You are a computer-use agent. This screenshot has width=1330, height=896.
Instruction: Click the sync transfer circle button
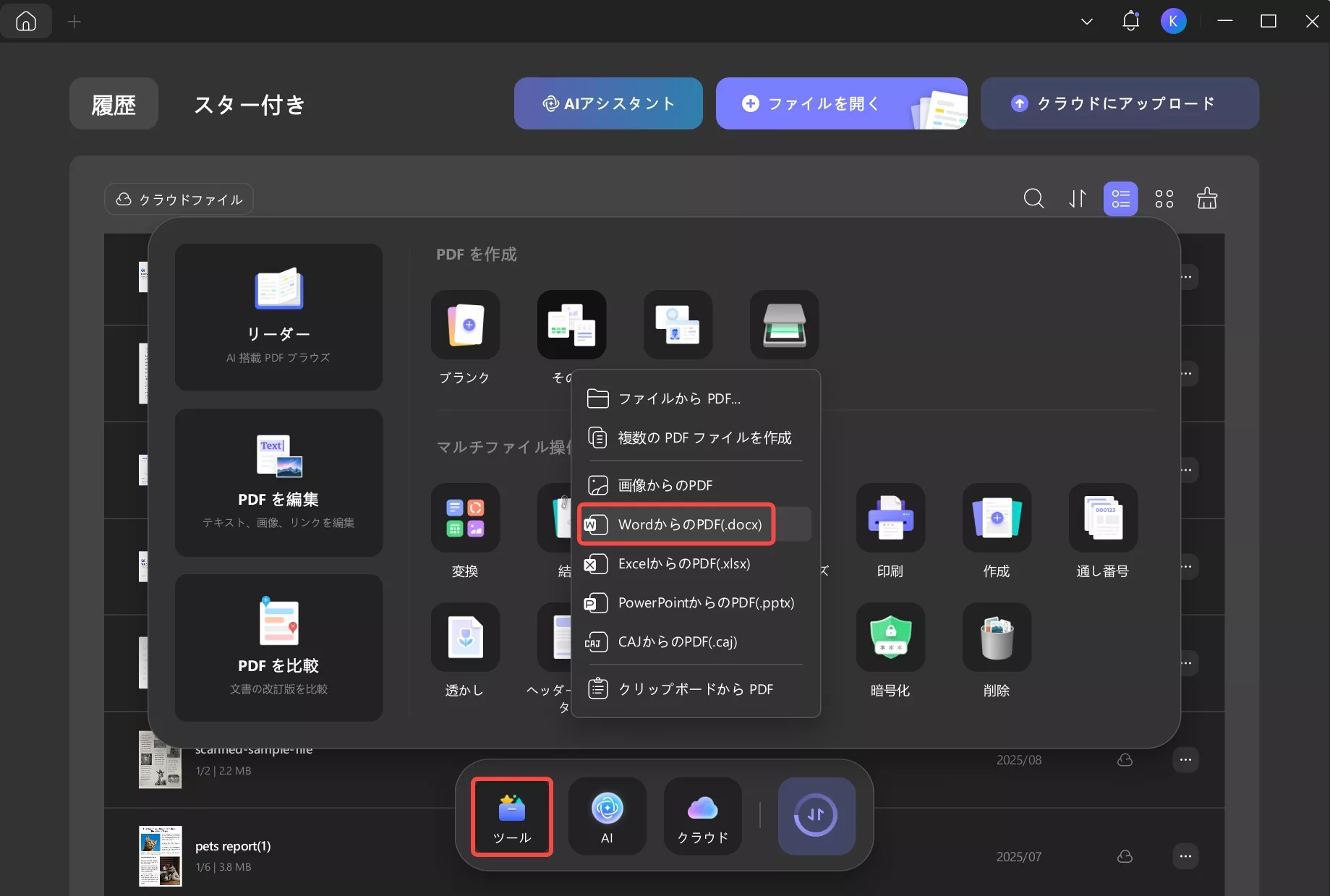click(817, 816)
